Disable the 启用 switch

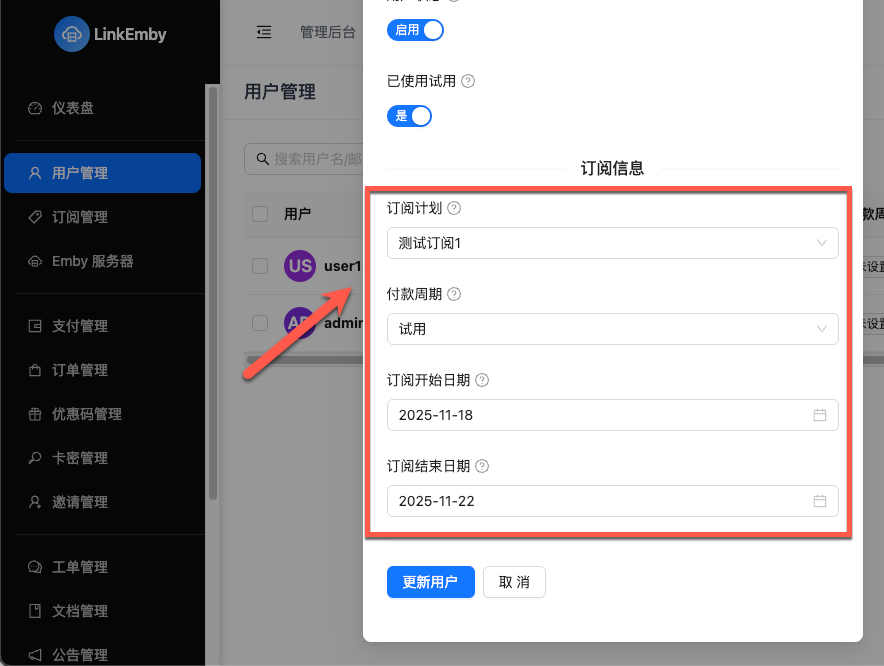(x=415, y=30)
